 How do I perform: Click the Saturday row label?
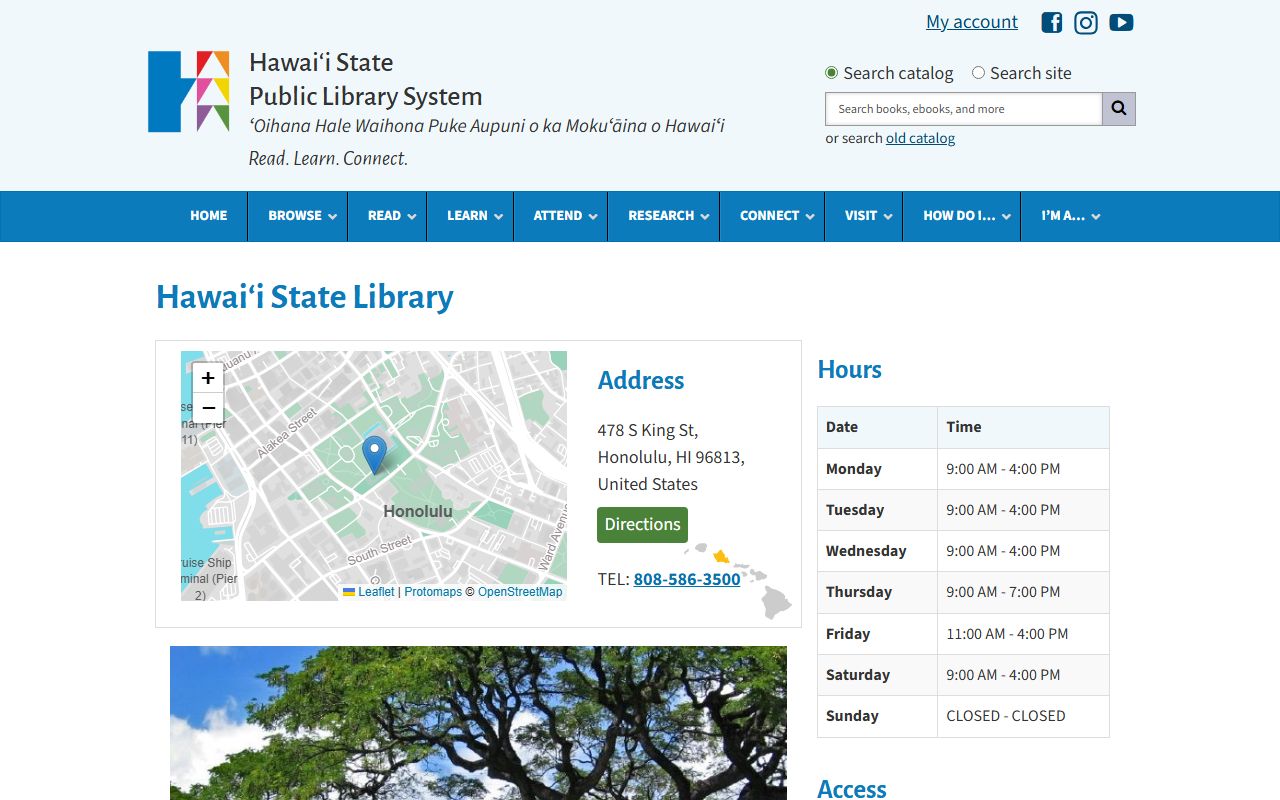point(858,675)
